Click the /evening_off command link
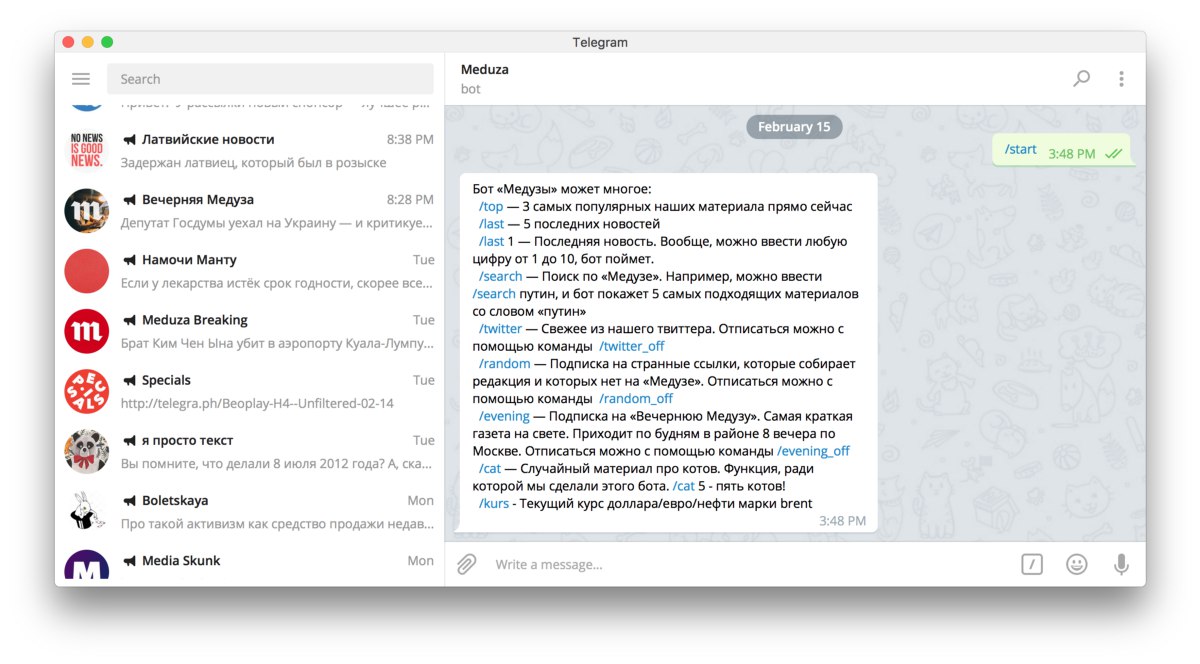The image size is (1200, 664). tap(813, 451)
